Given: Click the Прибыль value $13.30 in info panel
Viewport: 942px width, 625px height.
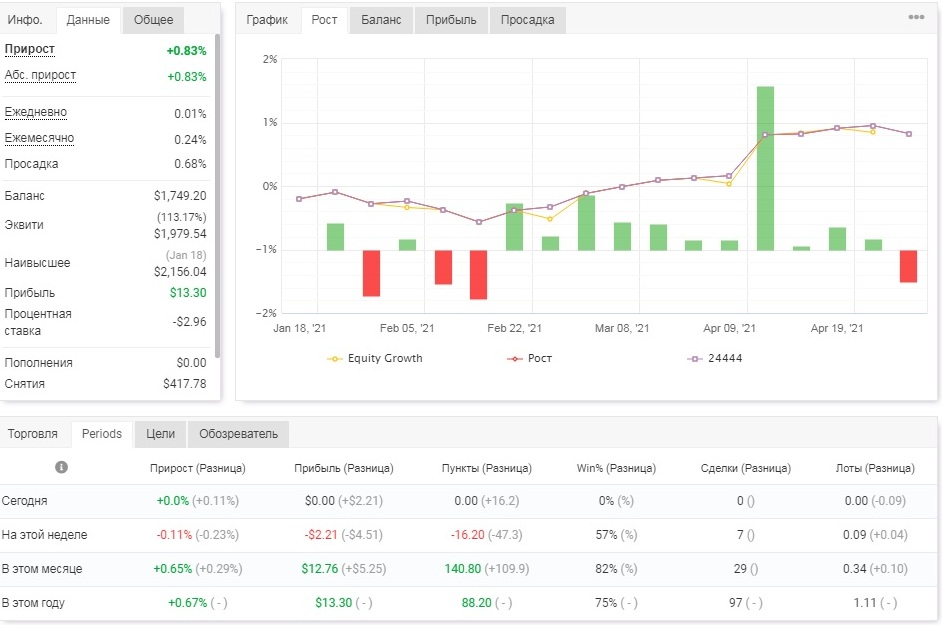Looking at the screenshot, I should pos(188,293).
